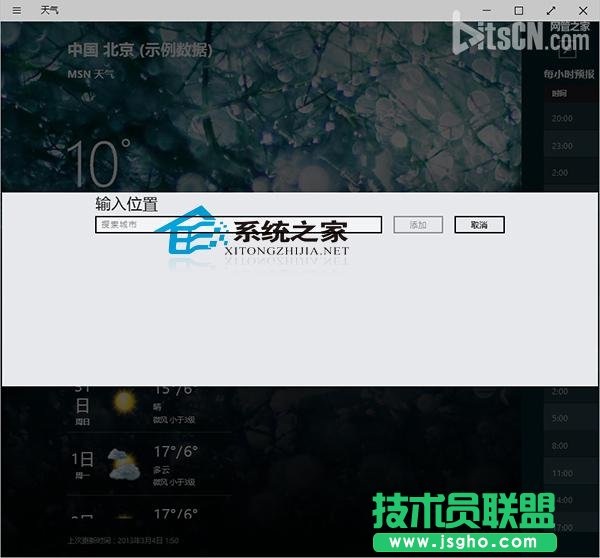The height and width of the screenshot is (558, 600).
Task: Select the 20:00 hourly forecast row
Action: click(x=571, y=118)
